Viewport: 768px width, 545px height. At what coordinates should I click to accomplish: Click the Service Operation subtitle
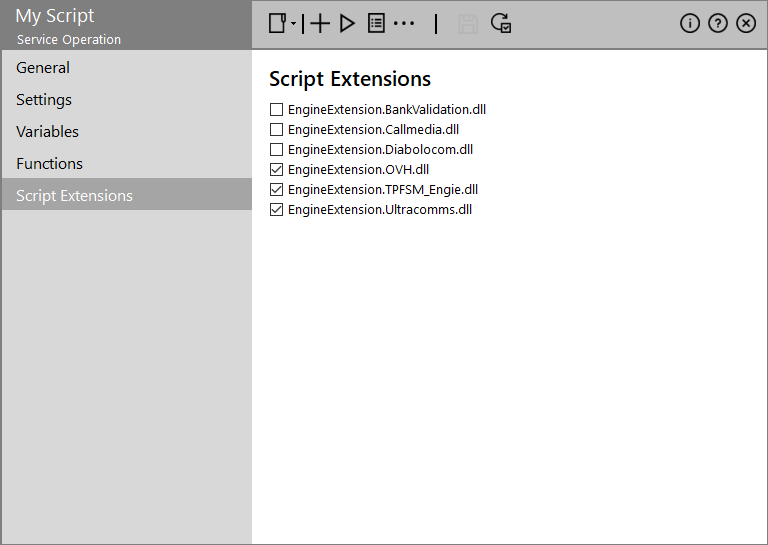[x=69, y=40]
